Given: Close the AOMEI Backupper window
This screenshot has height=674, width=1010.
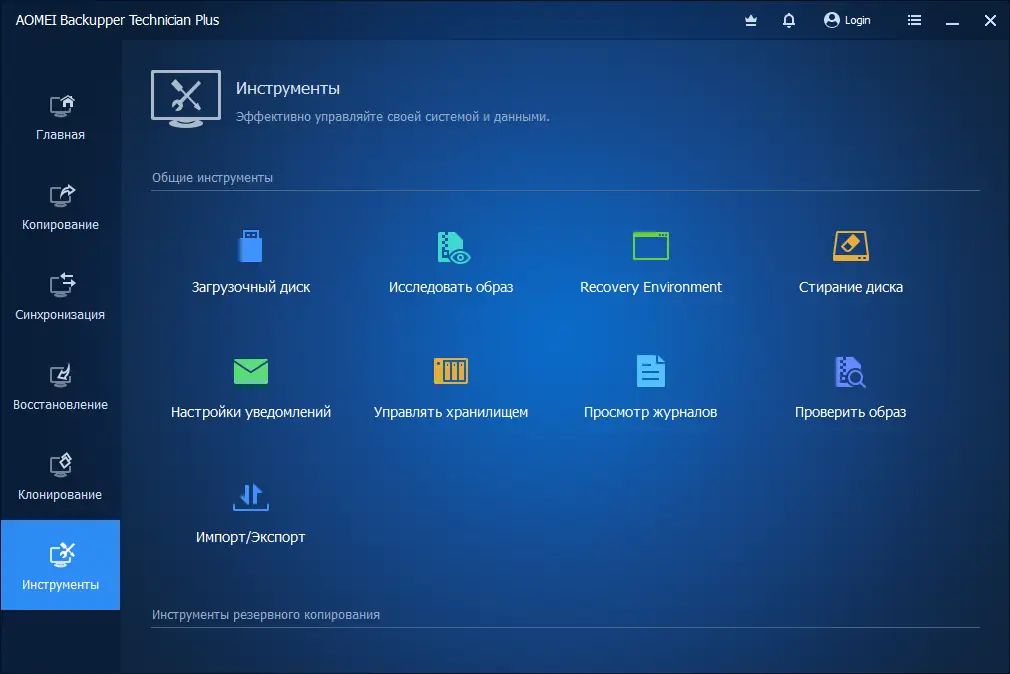Looking at the screenshot, I should pyautogui.click(x=991, y=21).
